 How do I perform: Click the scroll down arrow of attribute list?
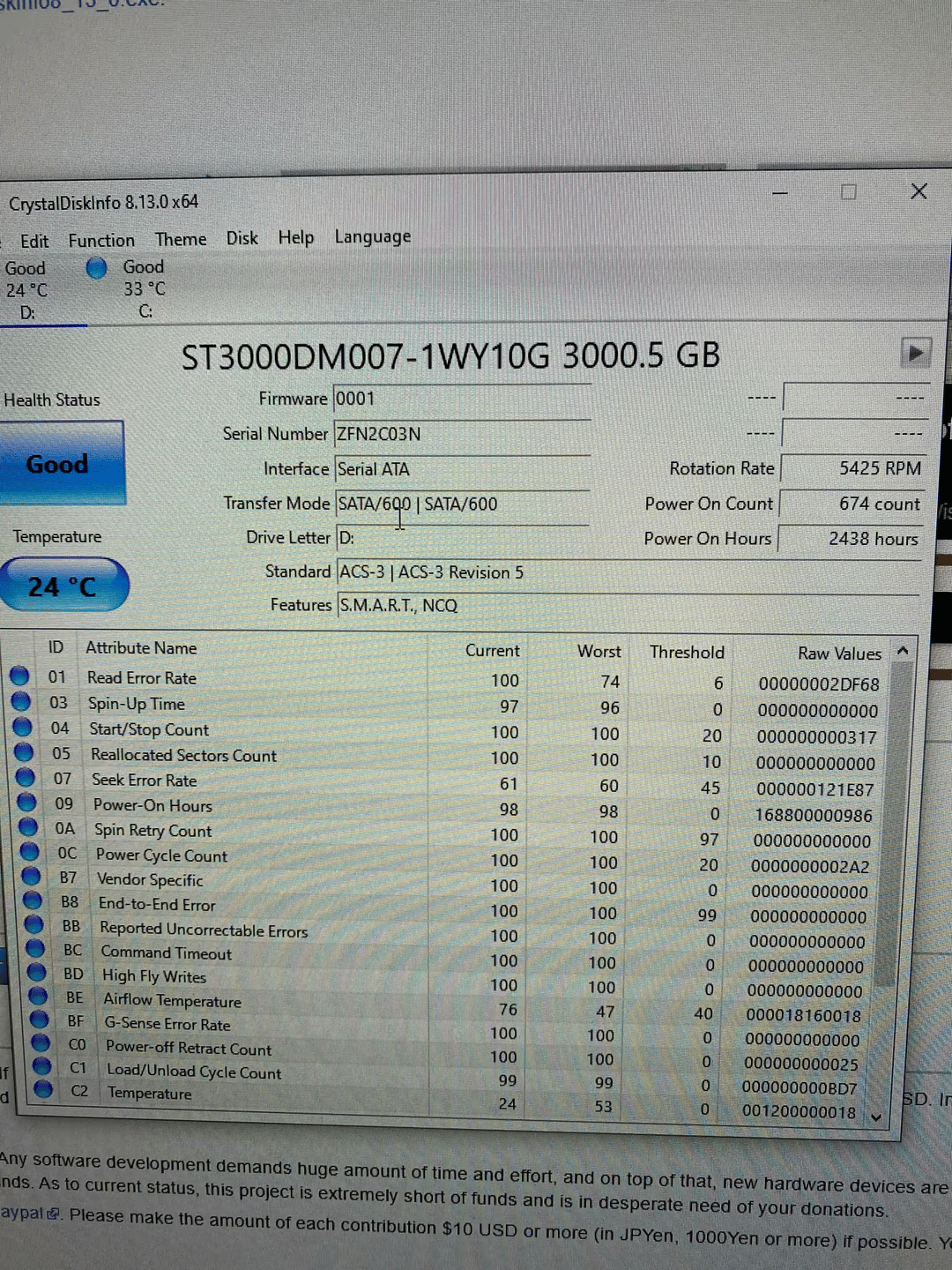pos(876,1117)
